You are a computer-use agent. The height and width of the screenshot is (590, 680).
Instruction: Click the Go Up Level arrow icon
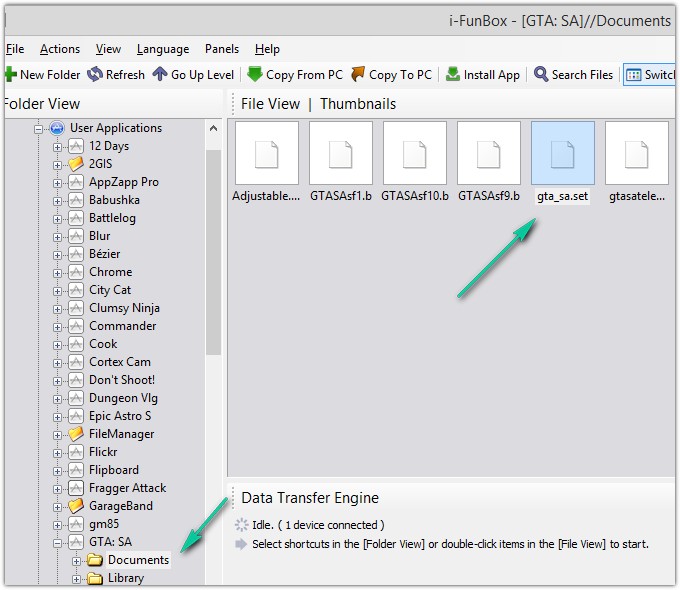click(x=160, y=74)
